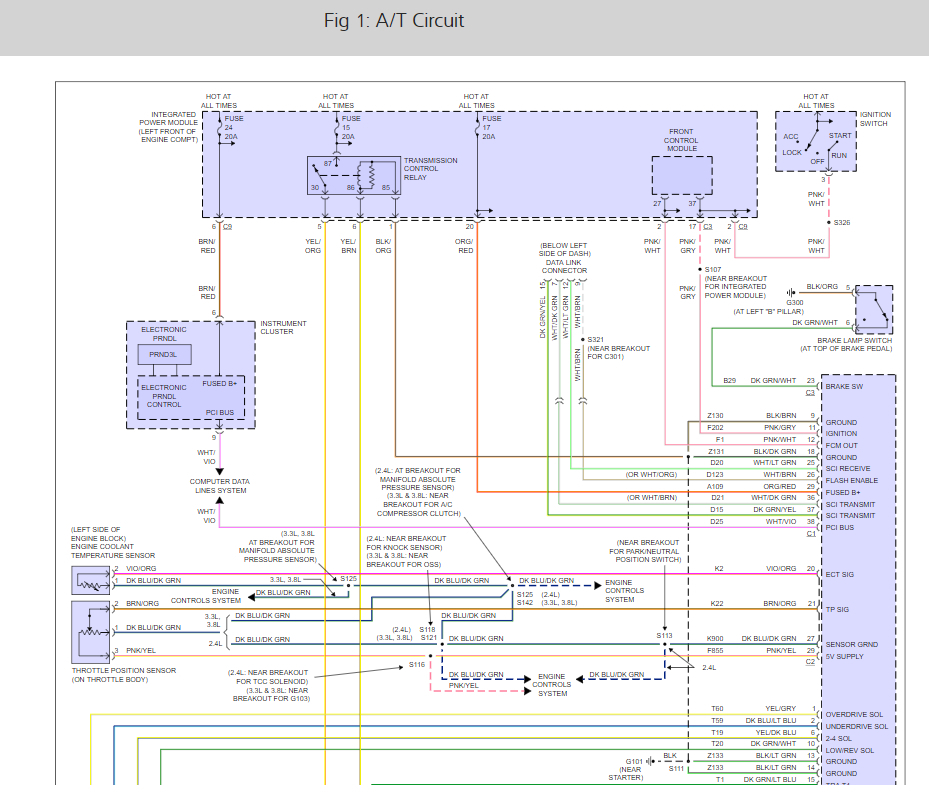
Task: Click the FUSE 17 20A label
Action: pos(491,127)
